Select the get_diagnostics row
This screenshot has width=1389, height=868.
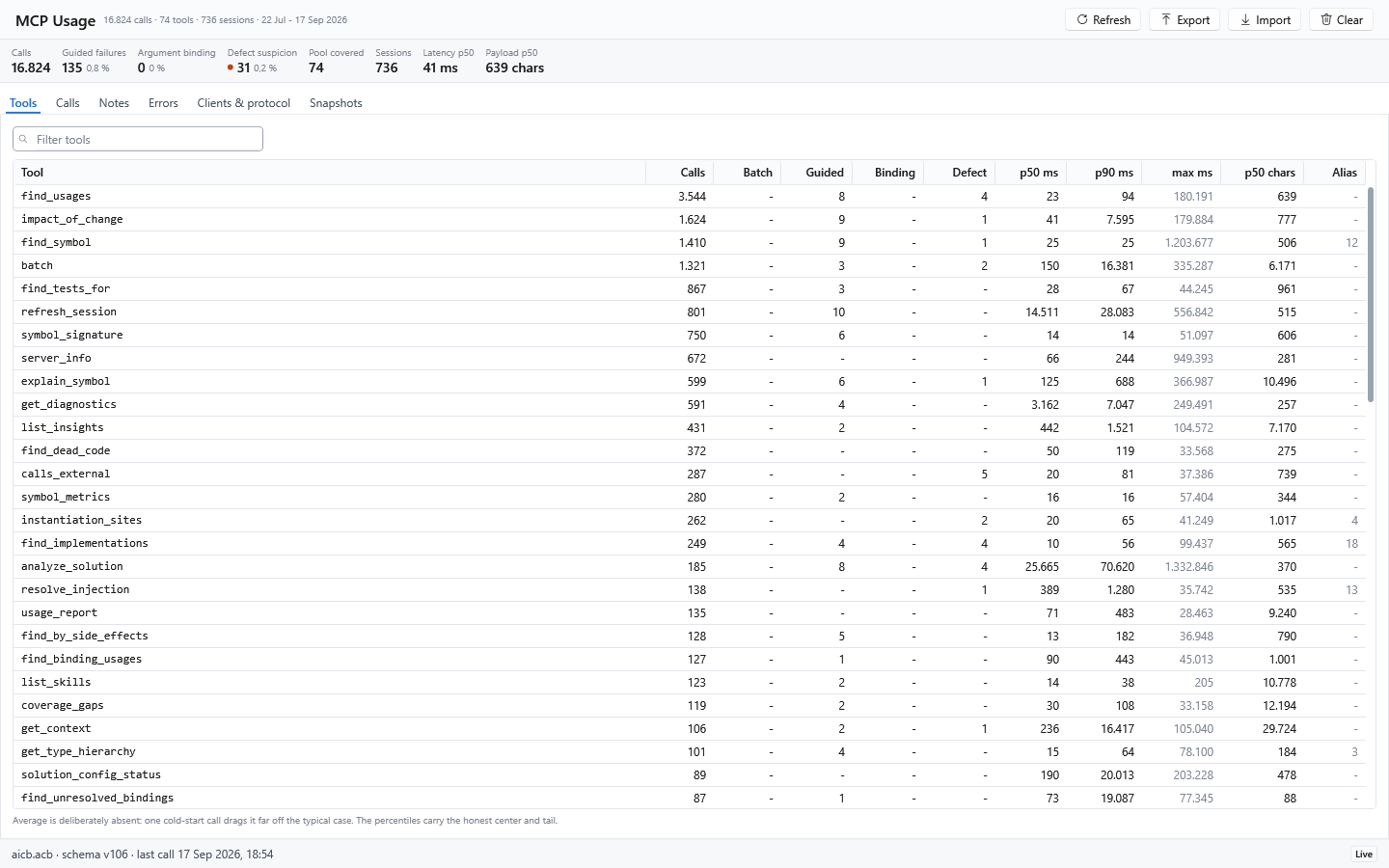pyautogui.click(x=690, y=404)
